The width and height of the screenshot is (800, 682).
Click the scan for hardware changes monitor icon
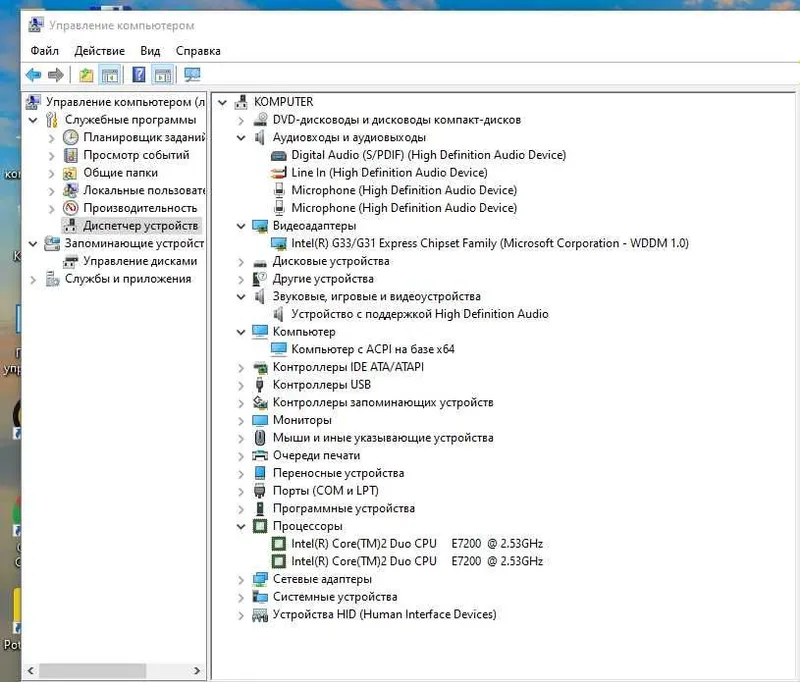[x=192, y=75]
